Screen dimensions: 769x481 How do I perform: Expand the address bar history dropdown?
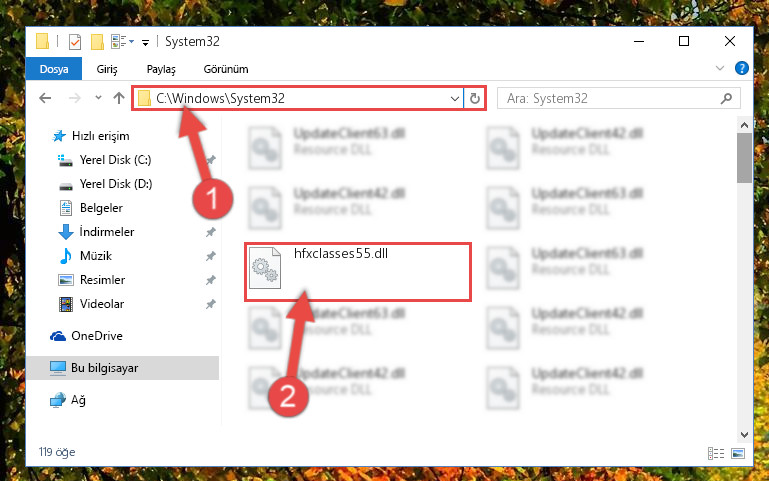[x=455, y=99]
